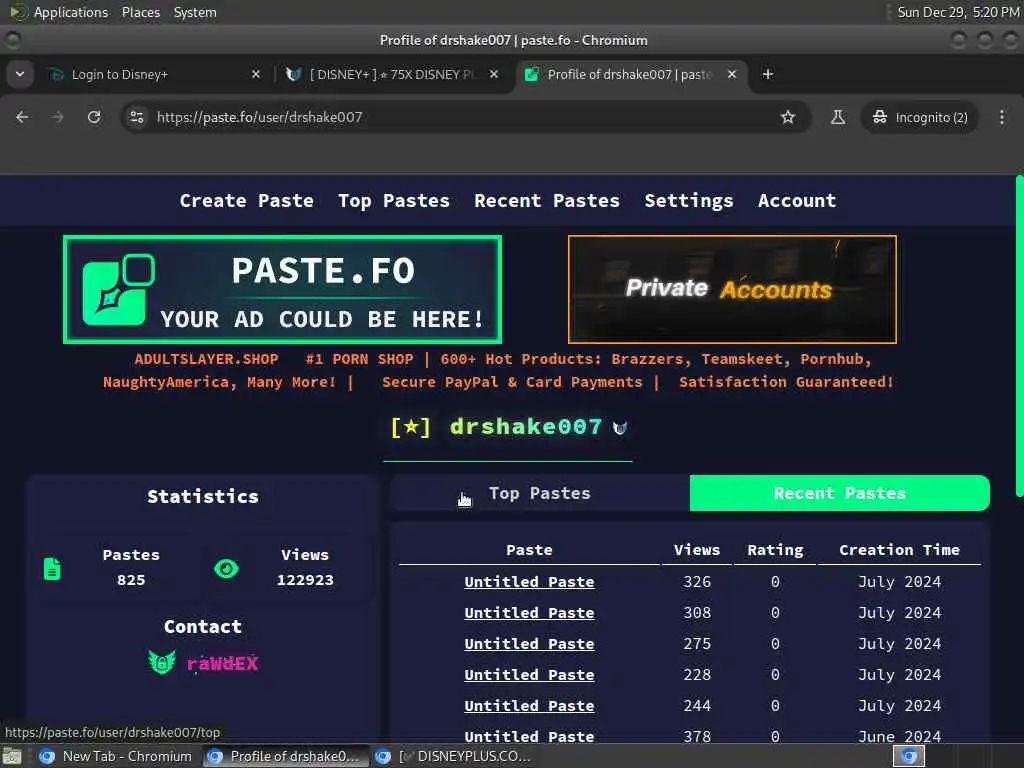Click the Paste column header
Viewport: 1024px width, 768px height.
tap(529, 550)
